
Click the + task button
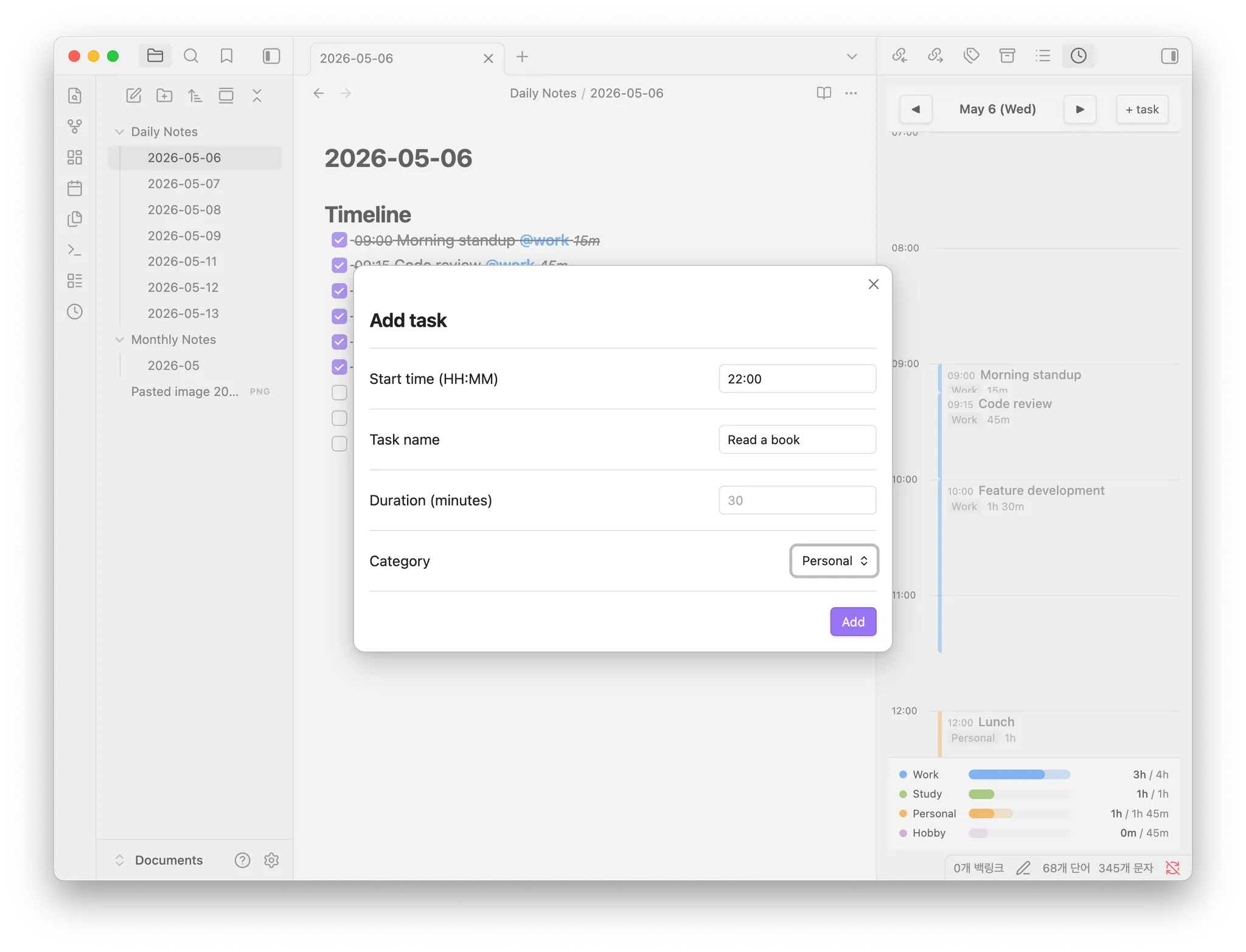point(1142,109)
